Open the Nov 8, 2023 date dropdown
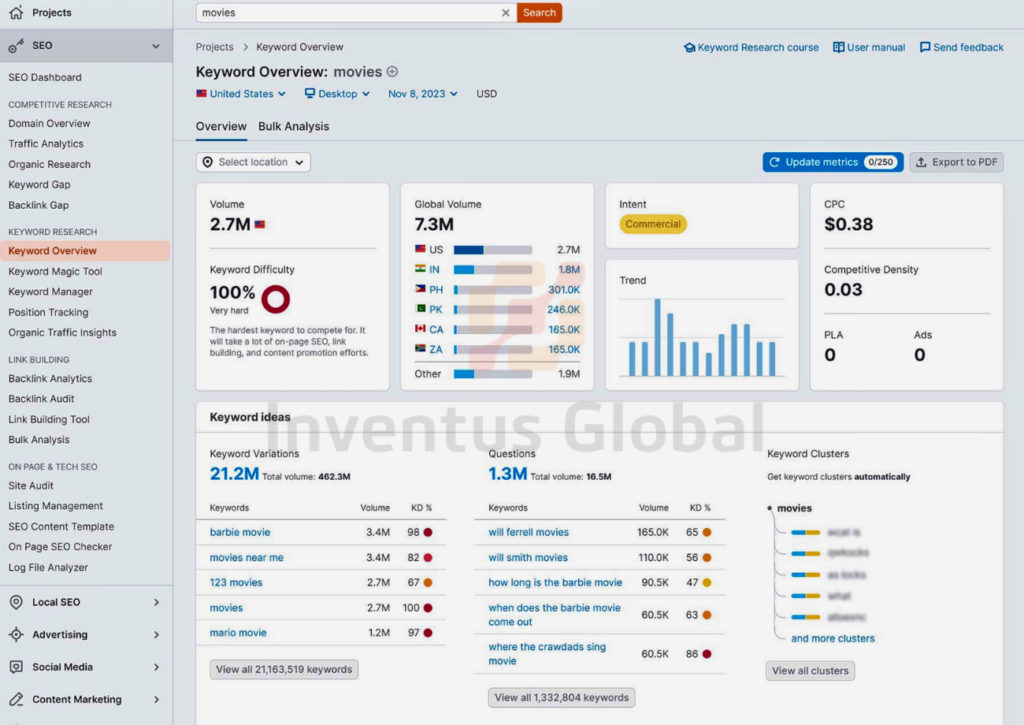The image size is (1024, 725). click(423, 93)
